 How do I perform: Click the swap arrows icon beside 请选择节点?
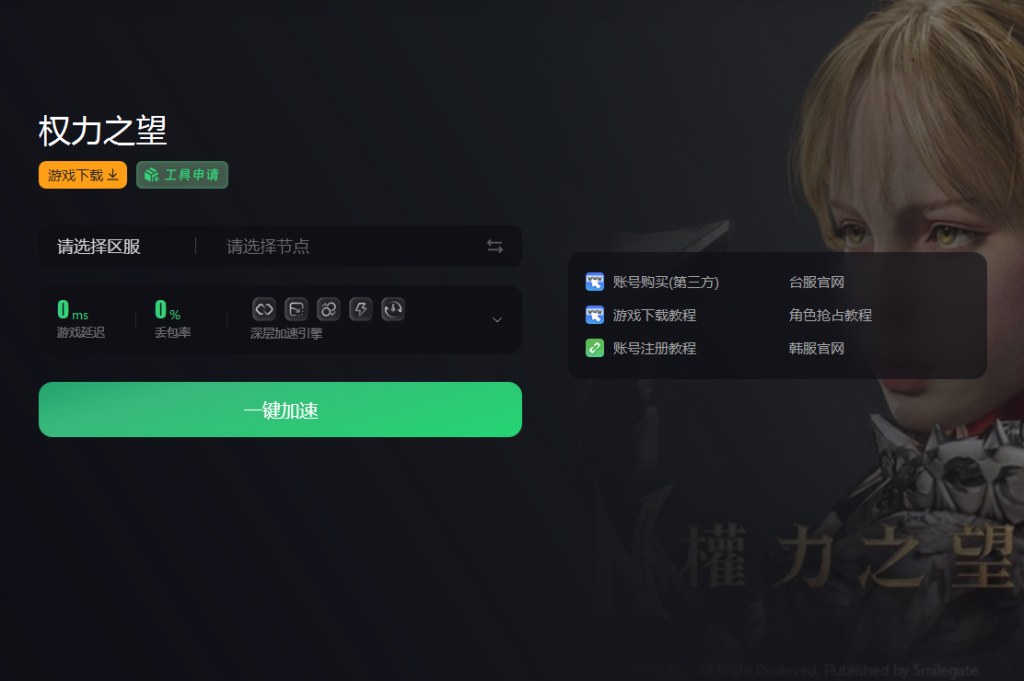coord(495,246)
